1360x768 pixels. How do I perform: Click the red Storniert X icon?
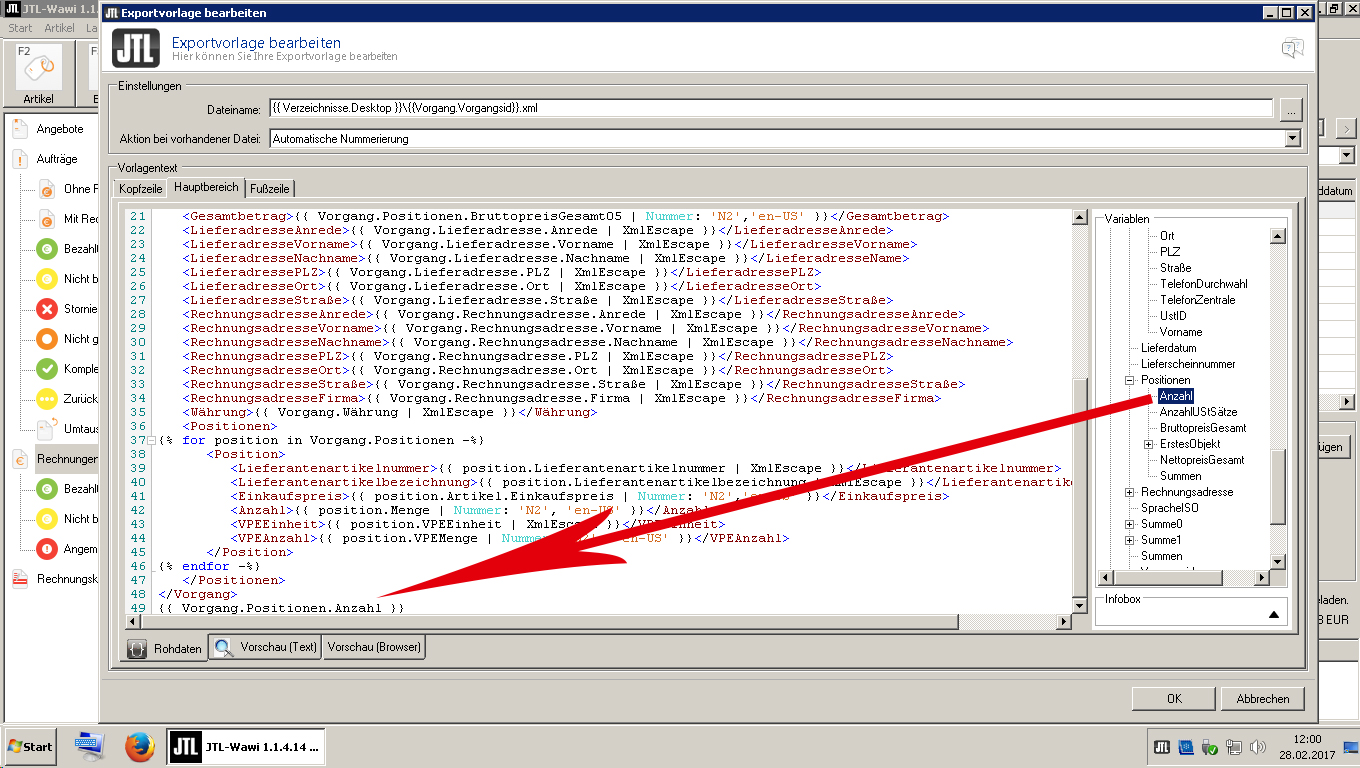46,309
